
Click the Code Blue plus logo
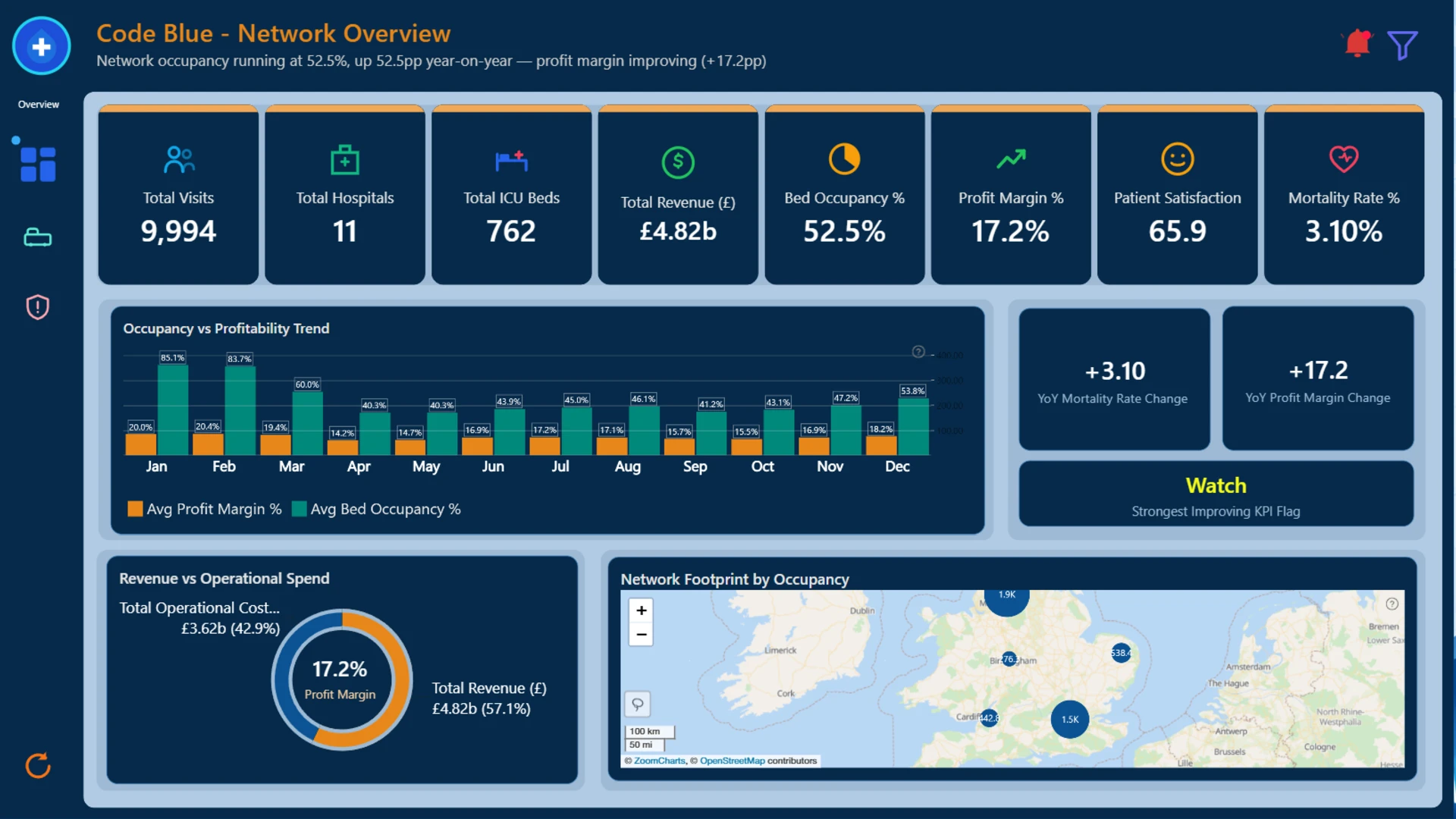41,46
